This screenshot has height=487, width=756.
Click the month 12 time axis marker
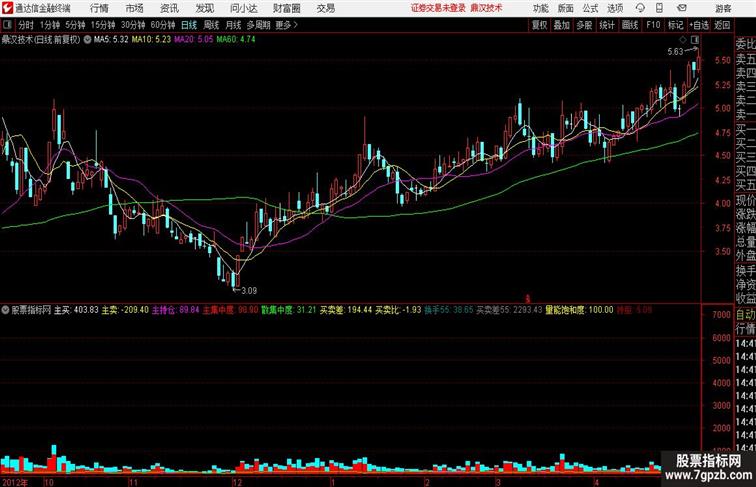[x=237, y=482]
